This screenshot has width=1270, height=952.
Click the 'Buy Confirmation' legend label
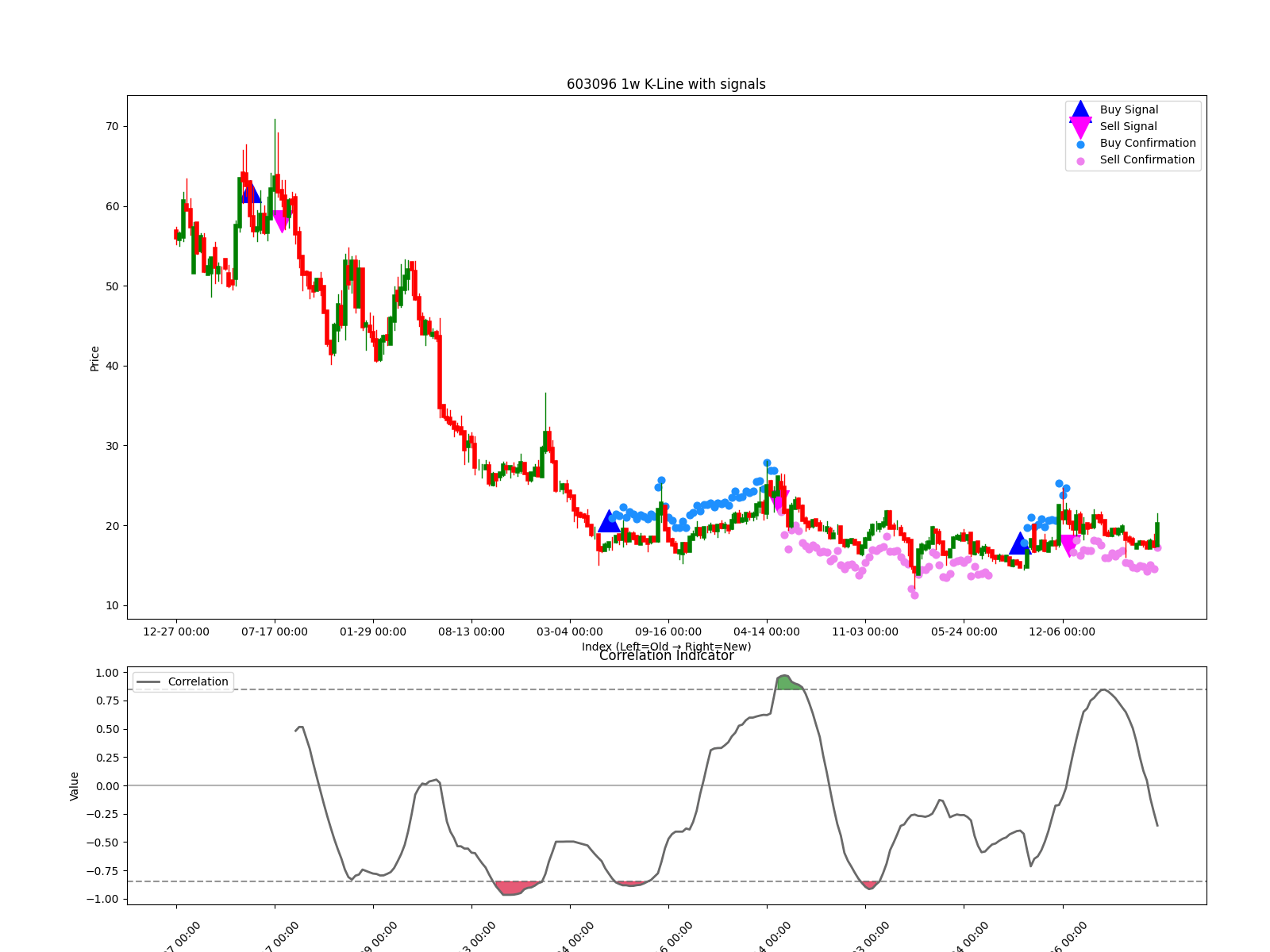click(x=1148, y=144)
